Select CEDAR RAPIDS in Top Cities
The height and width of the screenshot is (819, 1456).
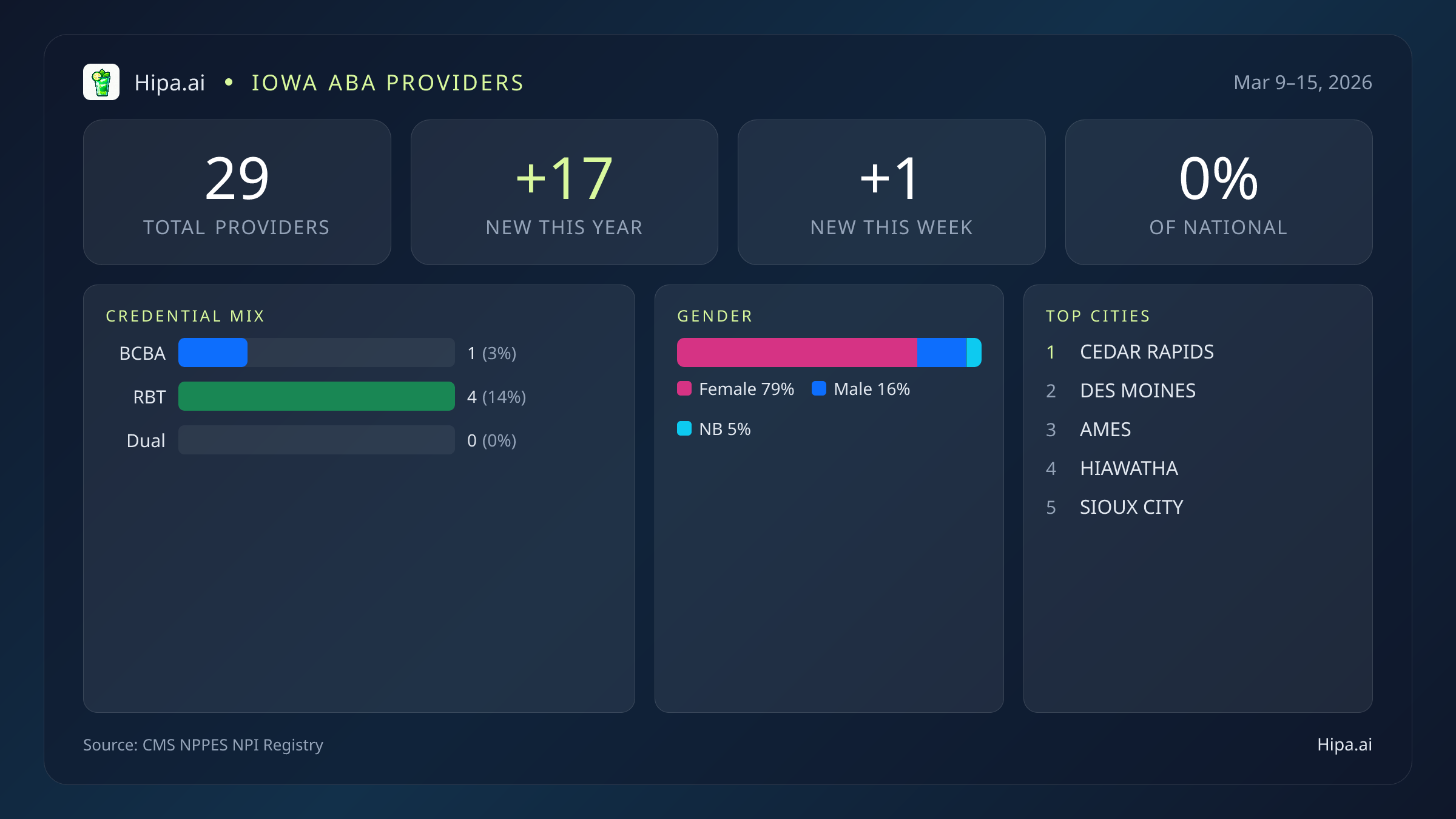coord(1147,352)
